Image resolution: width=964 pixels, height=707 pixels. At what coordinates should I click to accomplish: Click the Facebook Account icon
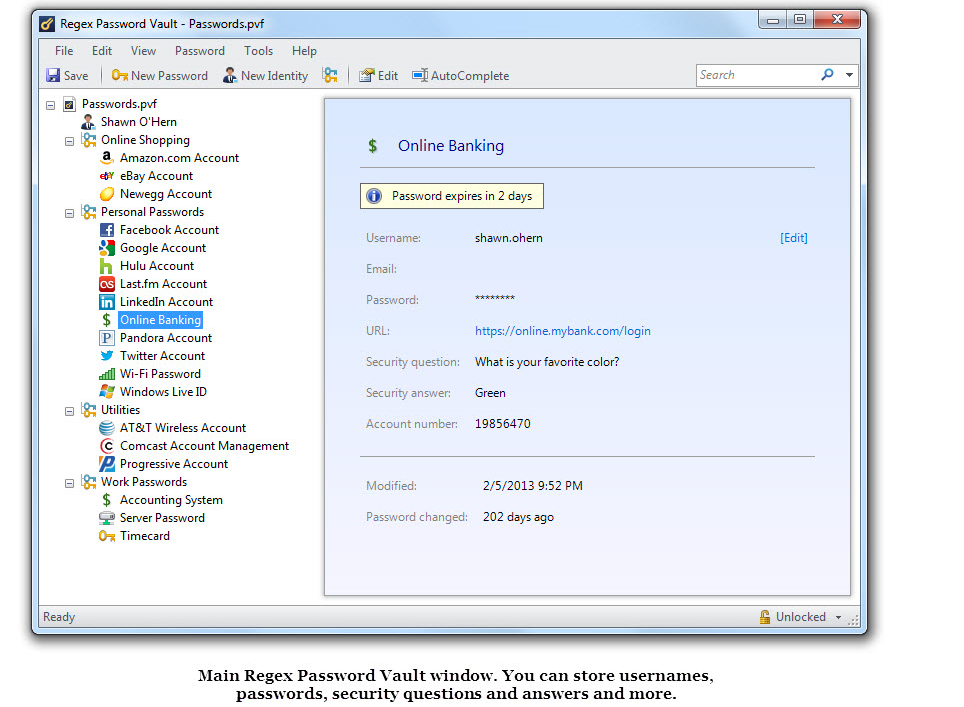coord(106,230)
